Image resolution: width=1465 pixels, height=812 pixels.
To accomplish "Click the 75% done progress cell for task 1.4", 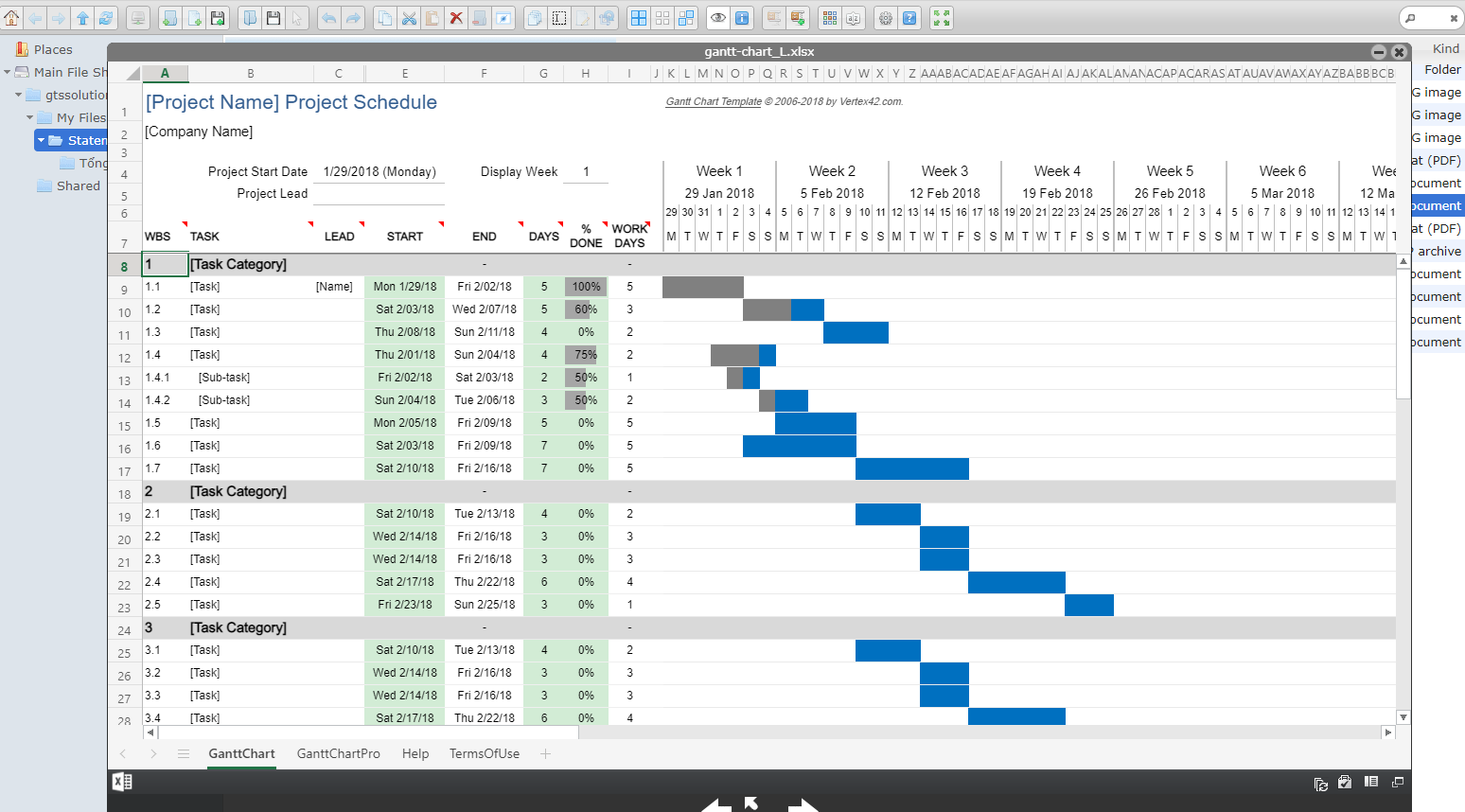I will point(586,355).
